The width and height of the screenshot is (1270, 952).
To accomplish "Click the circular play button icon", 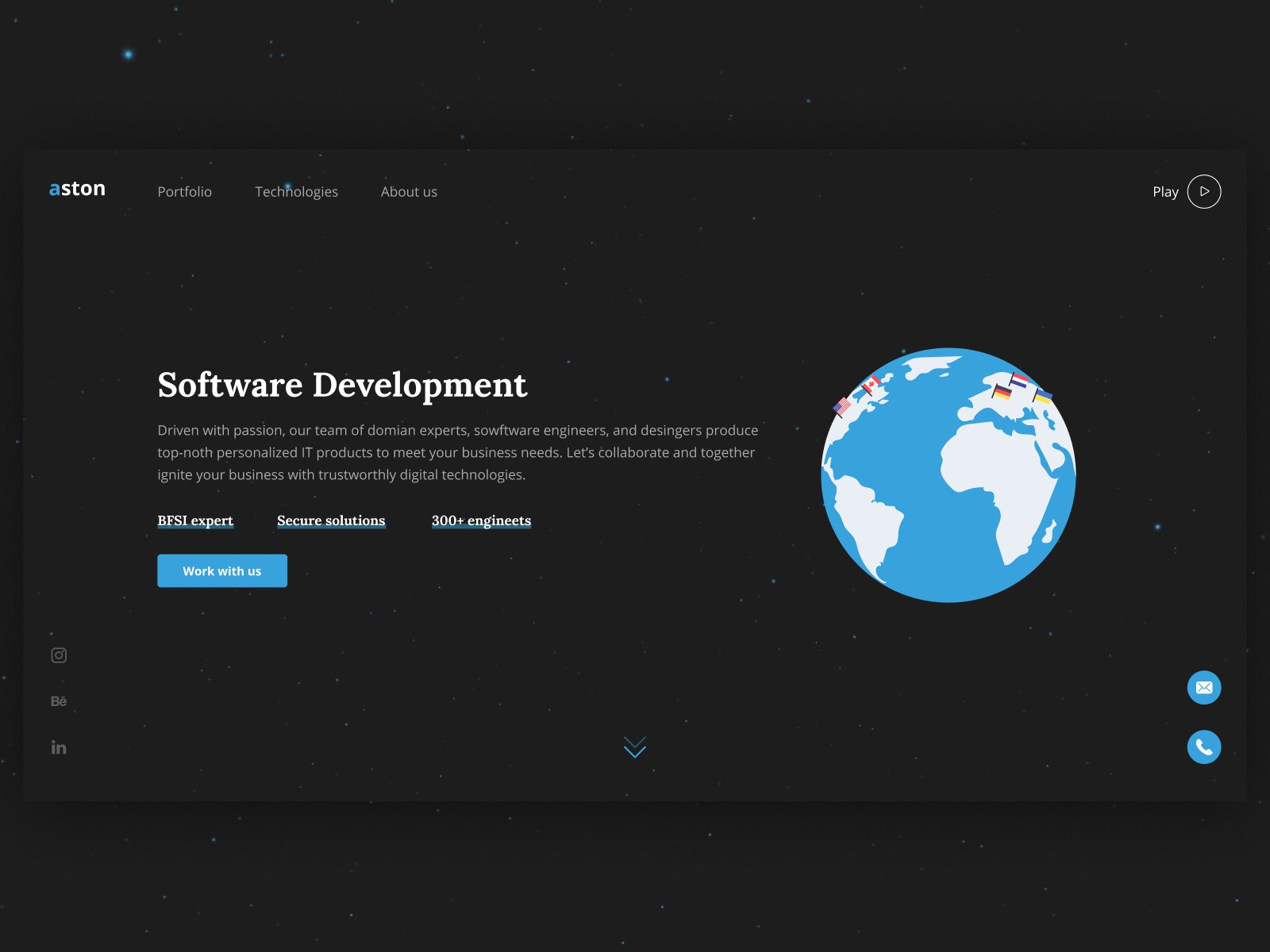I will (1204, 191).
